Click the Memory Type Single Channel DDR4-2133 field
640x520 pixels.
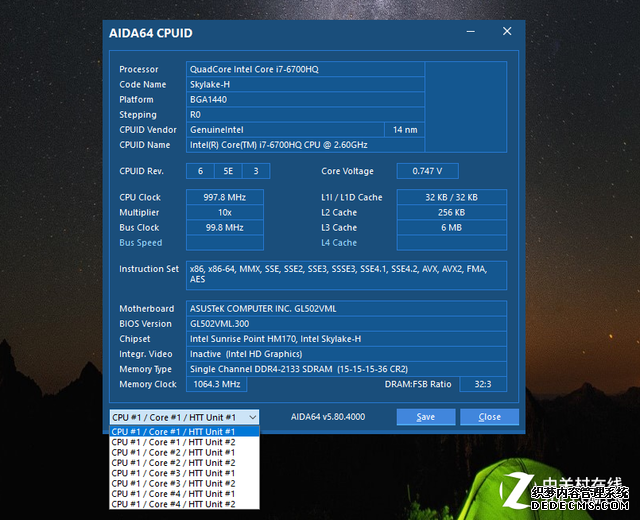pos(347,369)
